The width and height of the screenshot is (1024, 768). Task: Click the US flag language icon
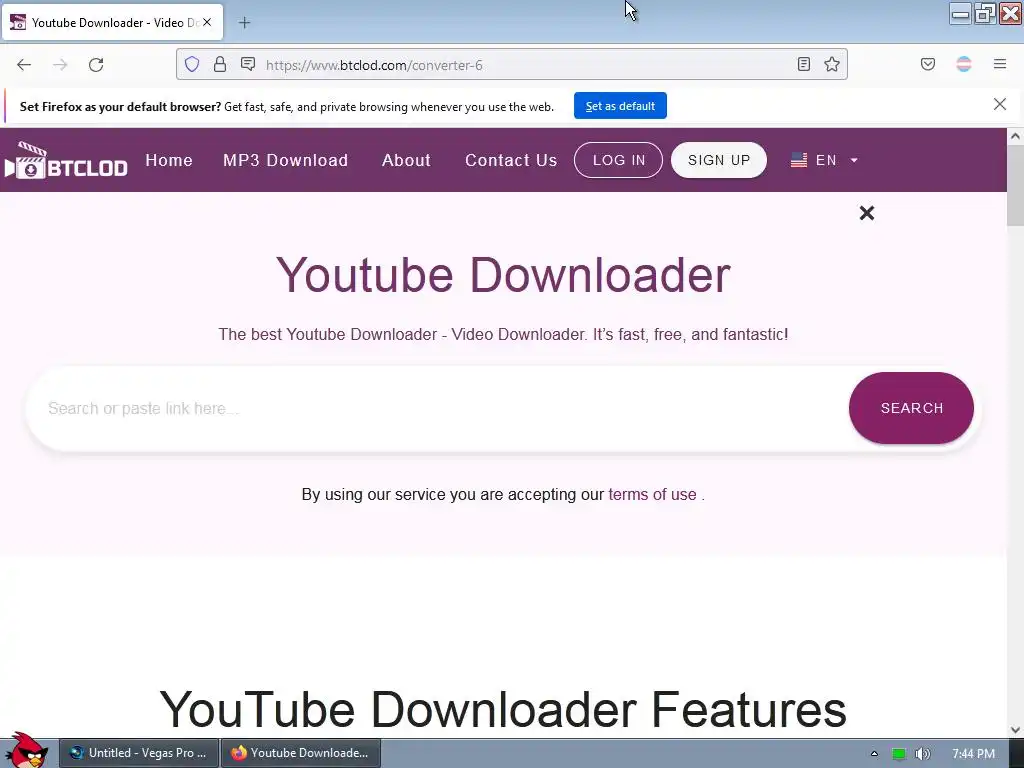click(799, 160)
